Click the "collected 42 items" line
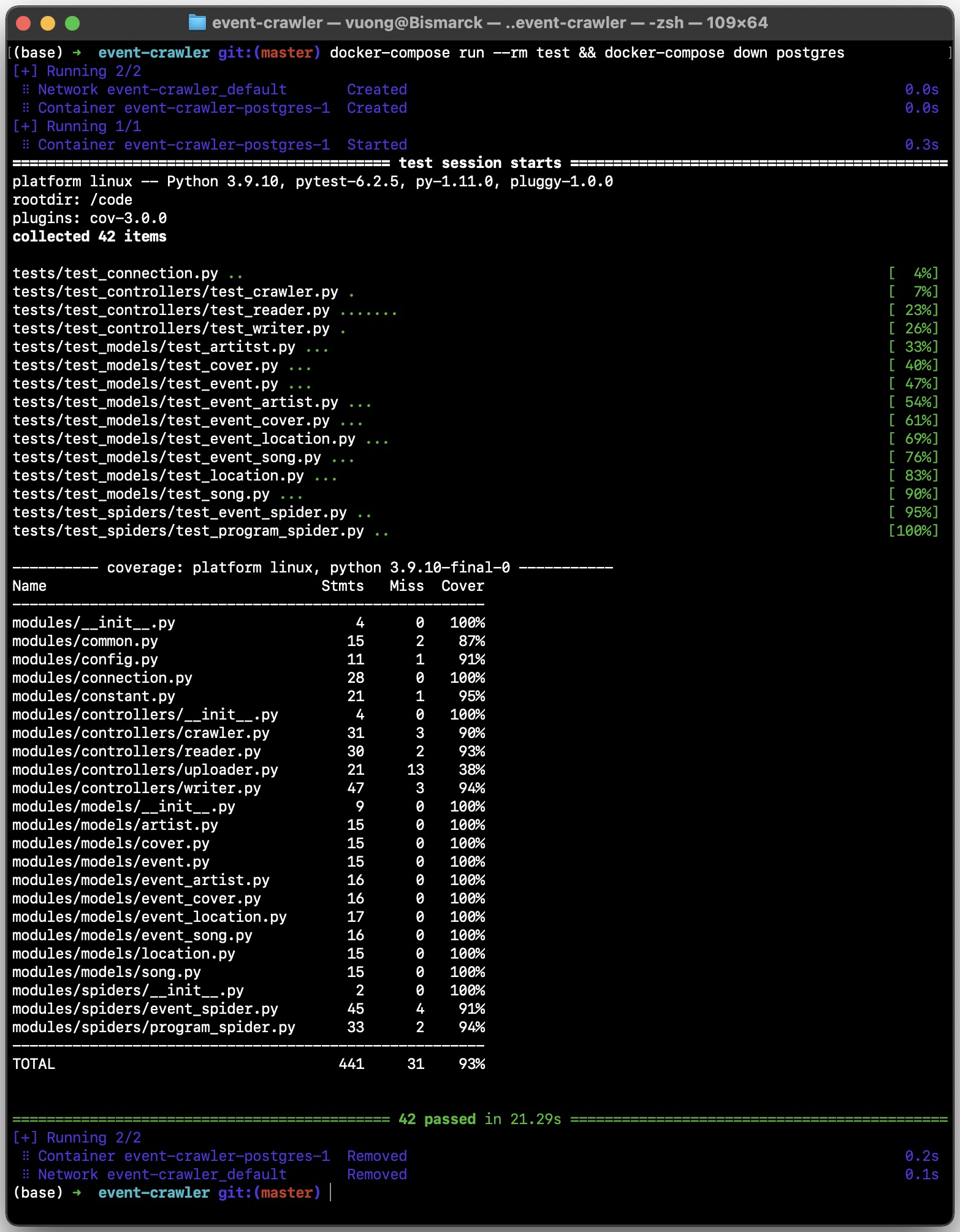 90,237
